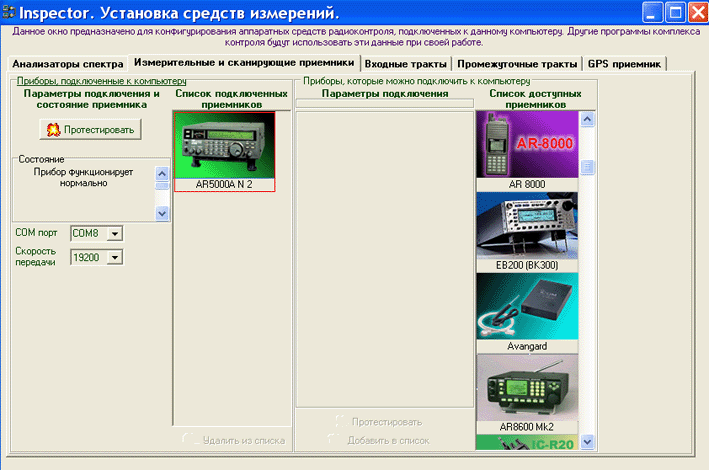Click the Протестировать button for connected receiver
This screenshot has width=709, height=470.
tap(90, 130)
